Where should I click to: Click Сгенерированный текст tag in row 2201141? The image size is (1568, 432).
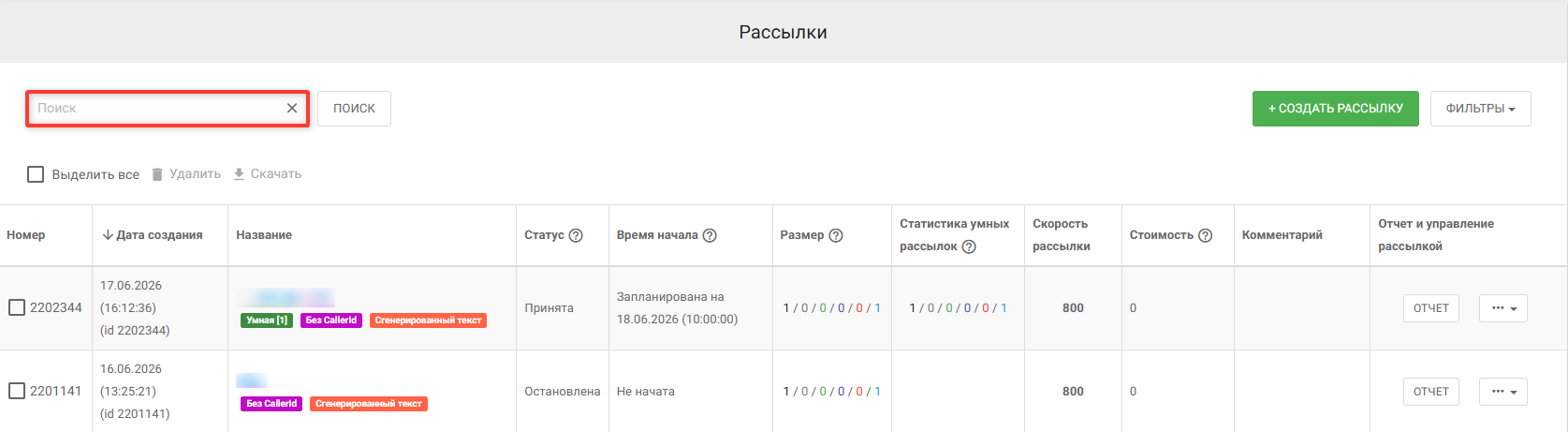[369, 404]
